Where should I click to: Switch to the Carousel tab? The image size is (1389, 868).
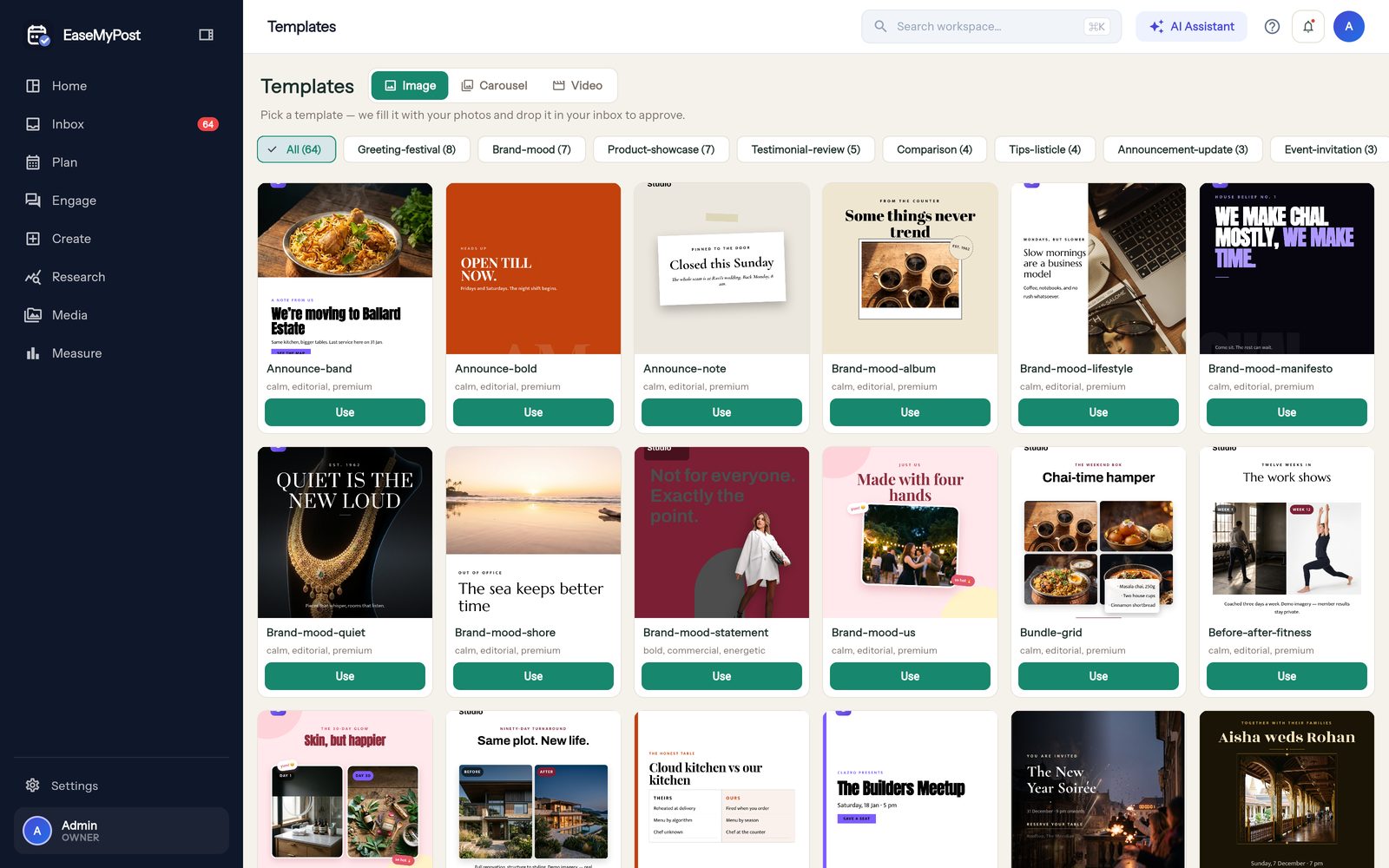(494, 85)
